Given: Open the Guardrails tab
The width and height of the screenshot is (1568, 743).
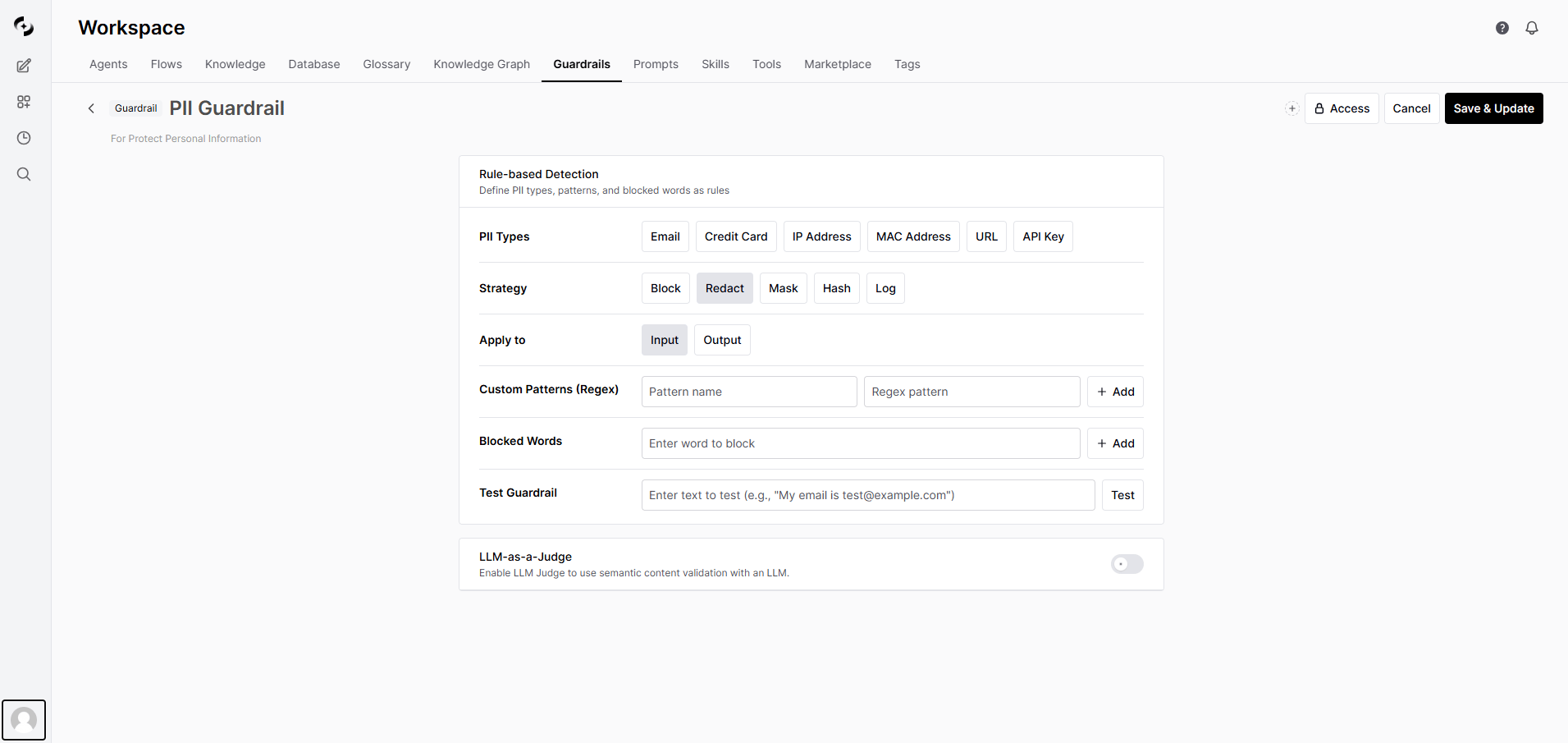Looking at the screenshot, I should [x=582, y=64].
